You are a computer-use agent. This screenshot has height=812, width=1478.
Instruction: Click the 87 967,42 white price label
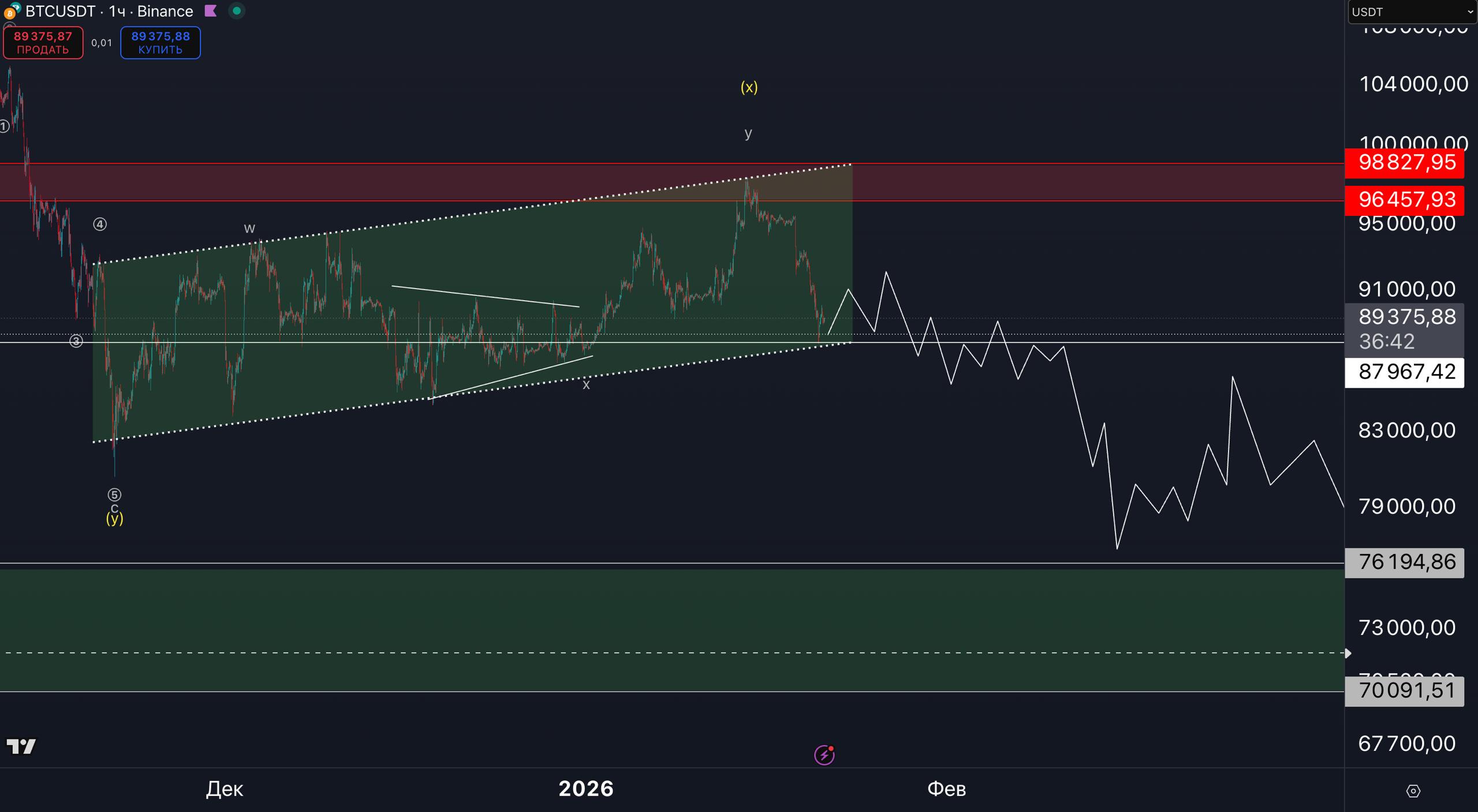coord(1404,372)
